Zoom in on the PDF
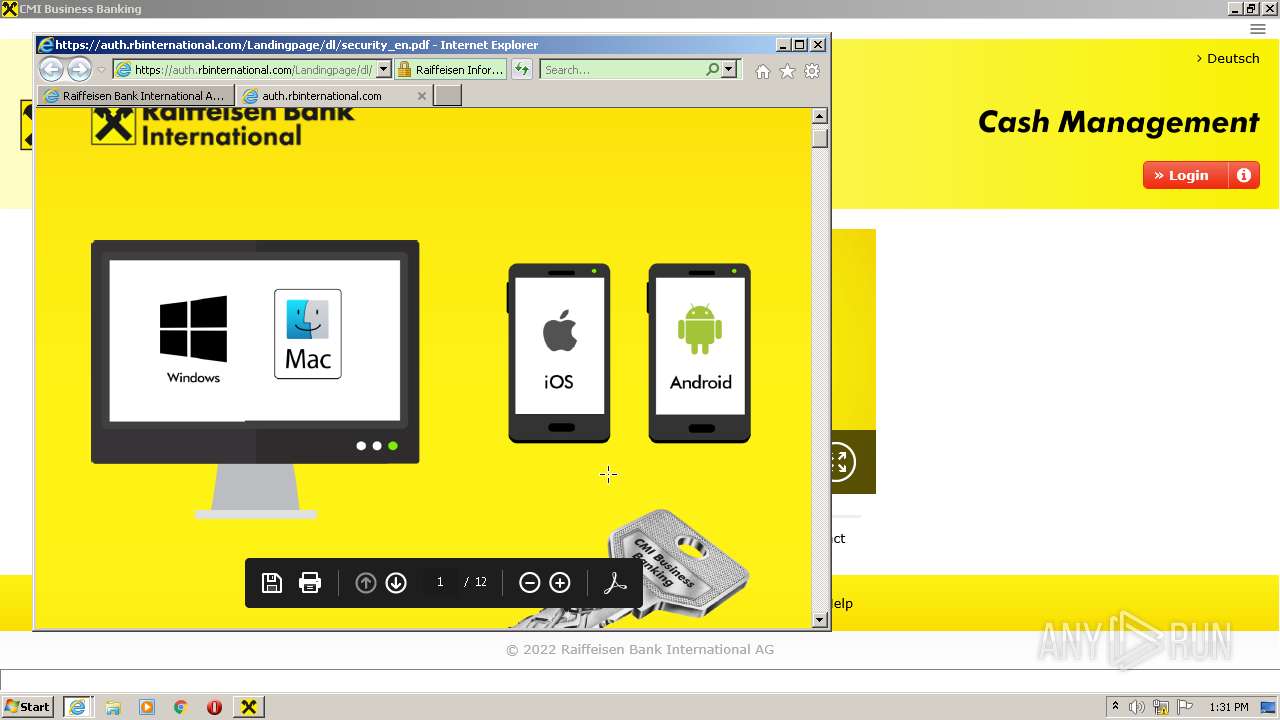Viewport: 1280px width, 720px height. tap(560, 583)
